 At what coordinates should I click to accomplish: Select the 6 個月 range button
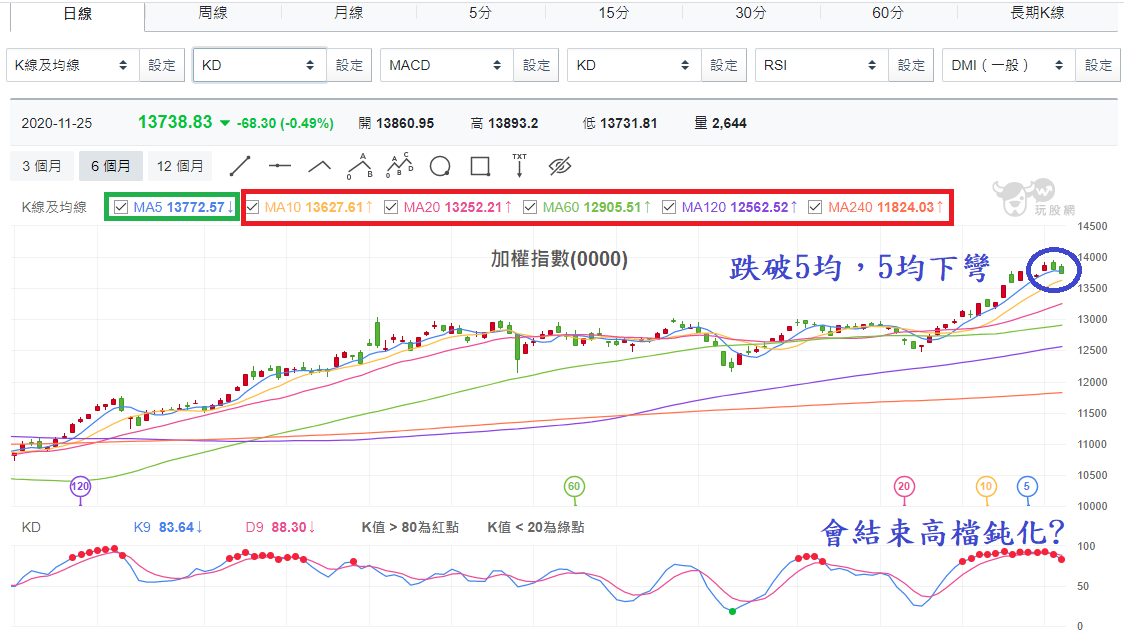point(110,166)
